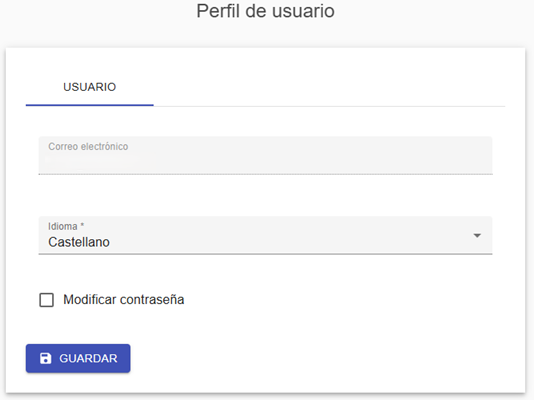This screenshot has height=400, width=535.
Task: Click the GUARDAR text label
Action: pos(88,358)
